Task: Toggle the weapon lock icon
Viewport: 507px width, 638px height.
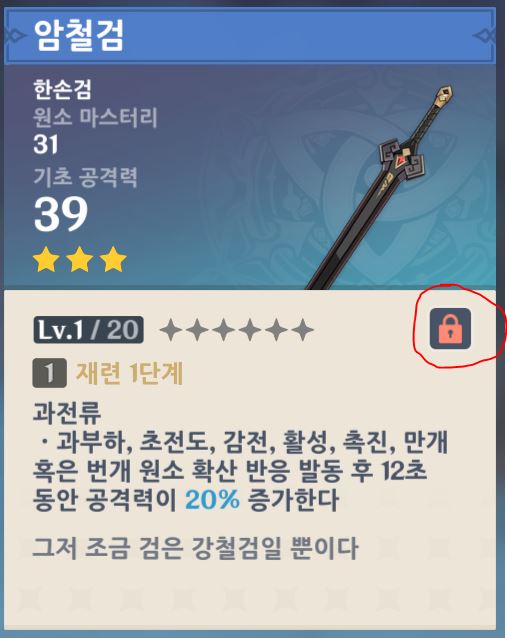Action: 450,329
